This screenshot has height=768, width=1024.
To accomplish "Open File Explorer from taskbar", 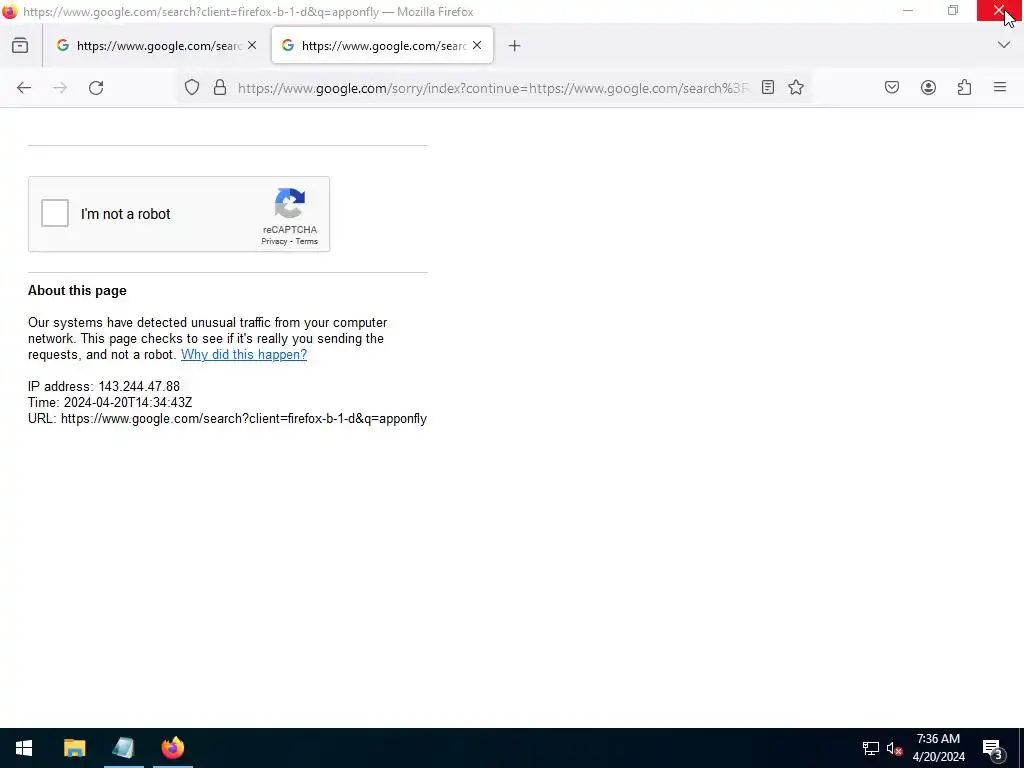I will 74,748.
